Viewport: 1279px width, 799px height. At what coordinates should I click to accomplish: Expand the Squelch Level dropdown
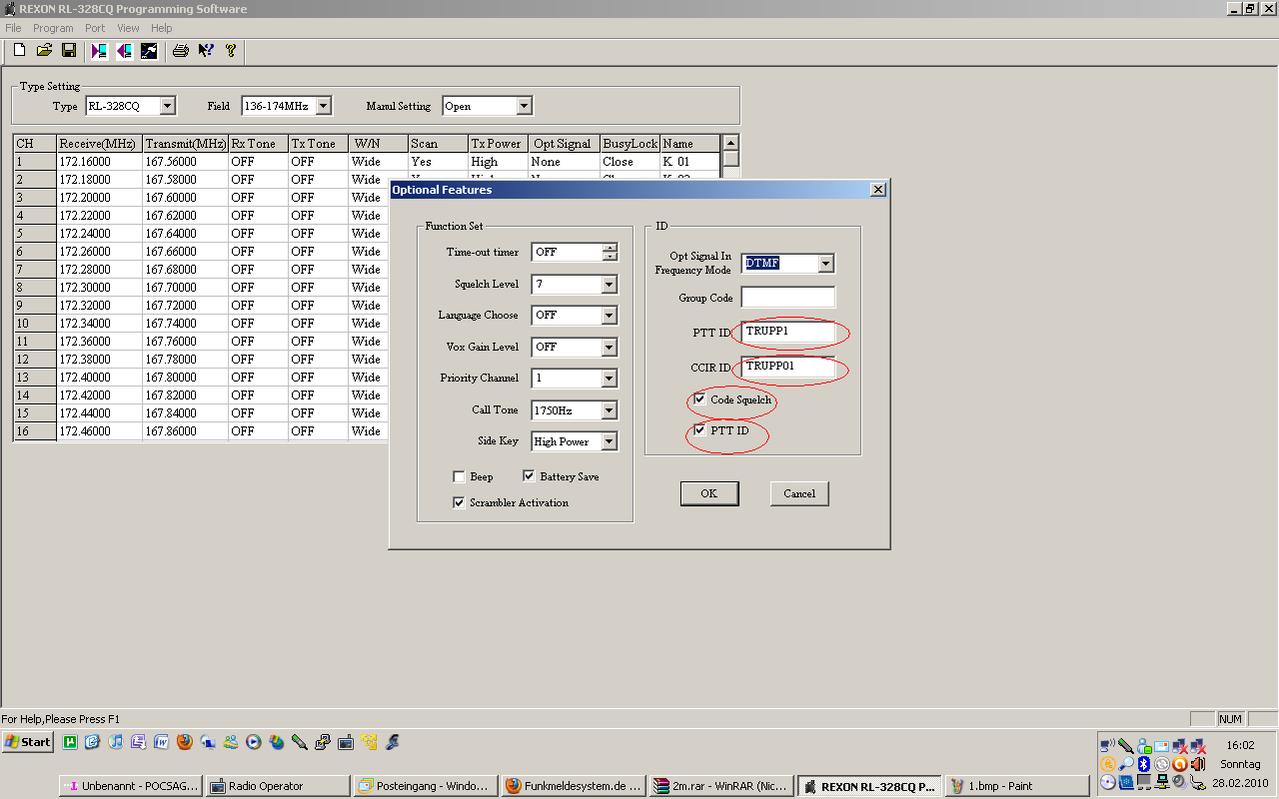pos(608,285)
